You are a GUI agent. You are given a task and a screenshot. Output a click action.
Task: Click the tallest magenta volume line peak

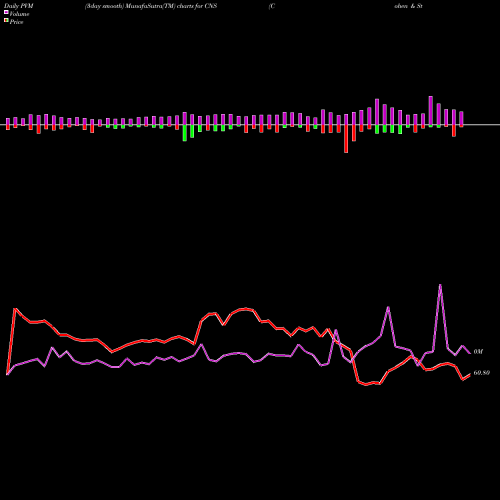440,285
